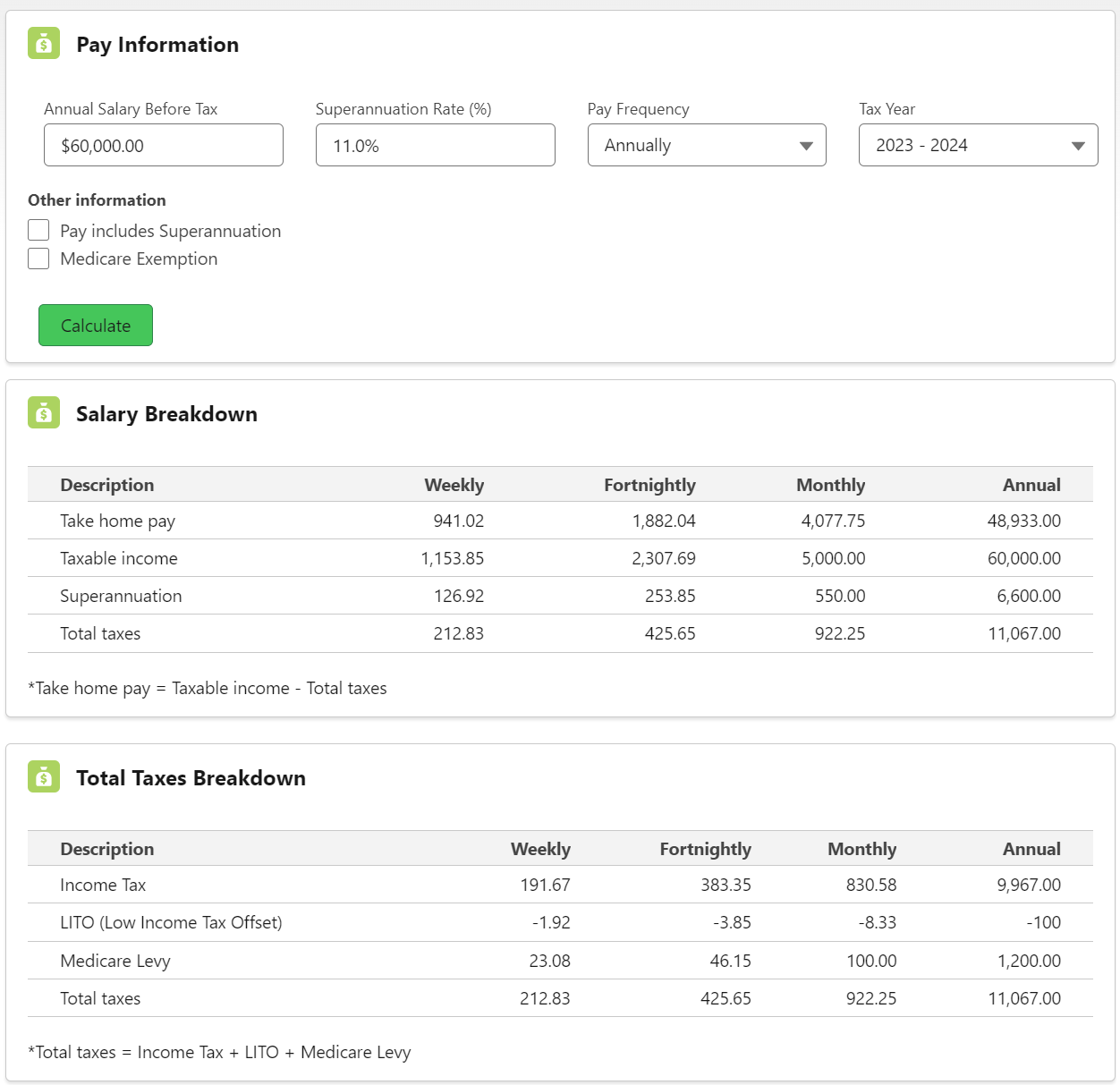
Task: Click the LITO (Low Income Tax Offset) label
Action: 171,922
